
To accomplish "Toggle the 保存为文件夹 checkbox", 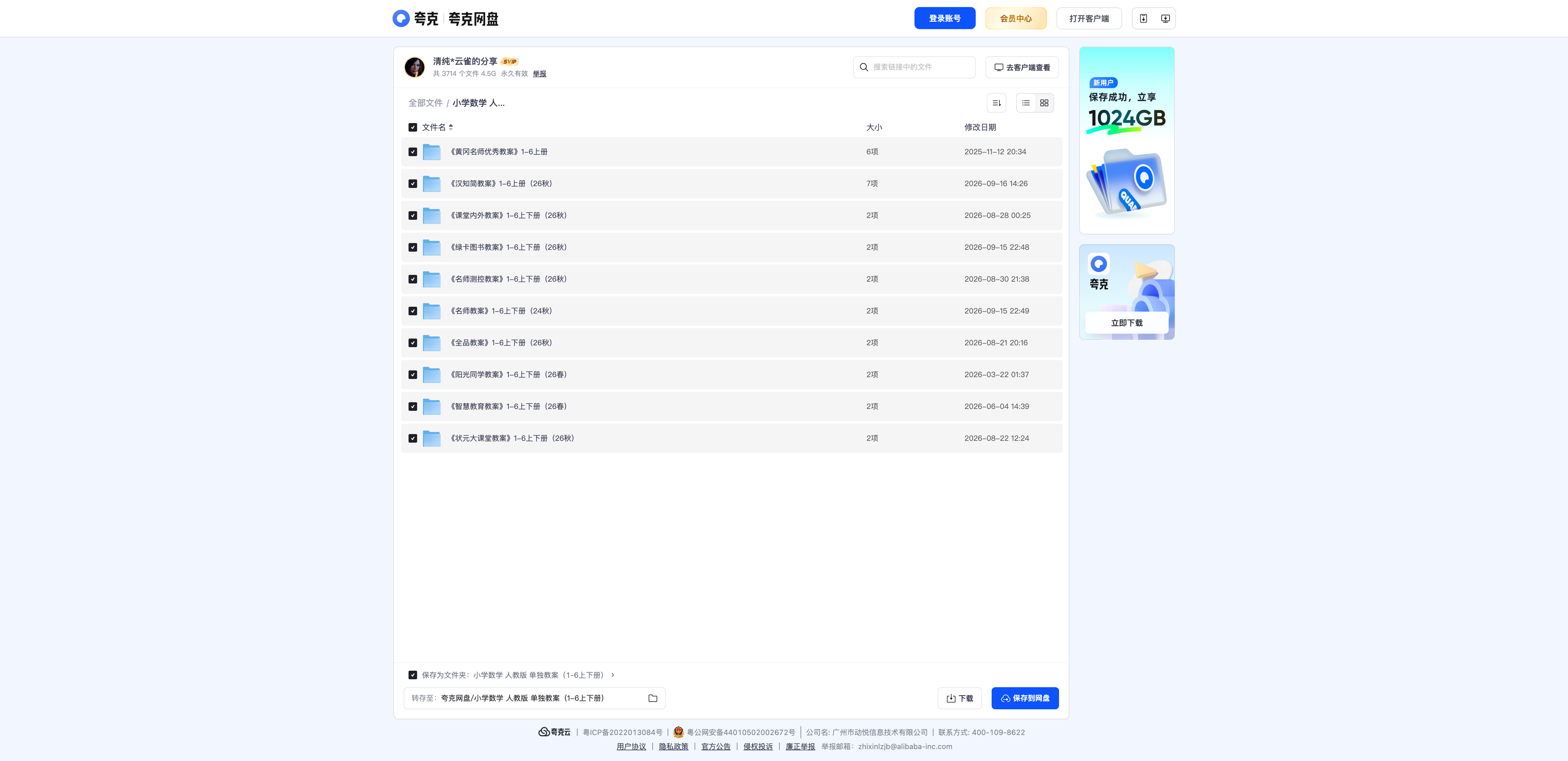I will point(413,675).
